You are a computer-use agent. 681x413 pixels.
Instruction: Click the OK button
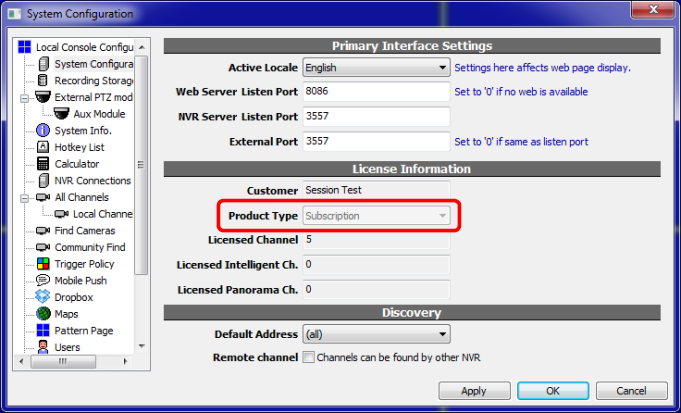(x=553, y=391)
